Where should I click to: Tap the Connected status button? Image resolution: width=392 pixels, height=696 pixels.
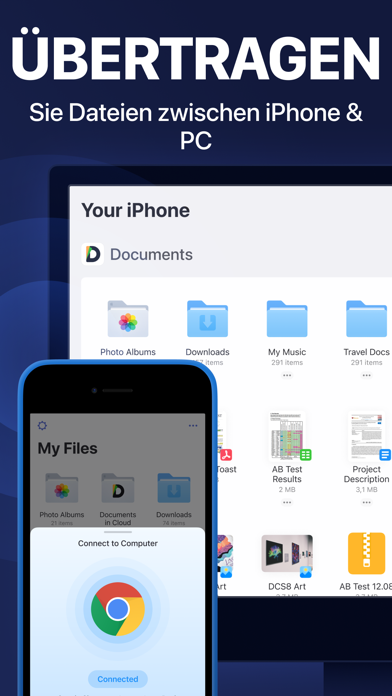118,679
